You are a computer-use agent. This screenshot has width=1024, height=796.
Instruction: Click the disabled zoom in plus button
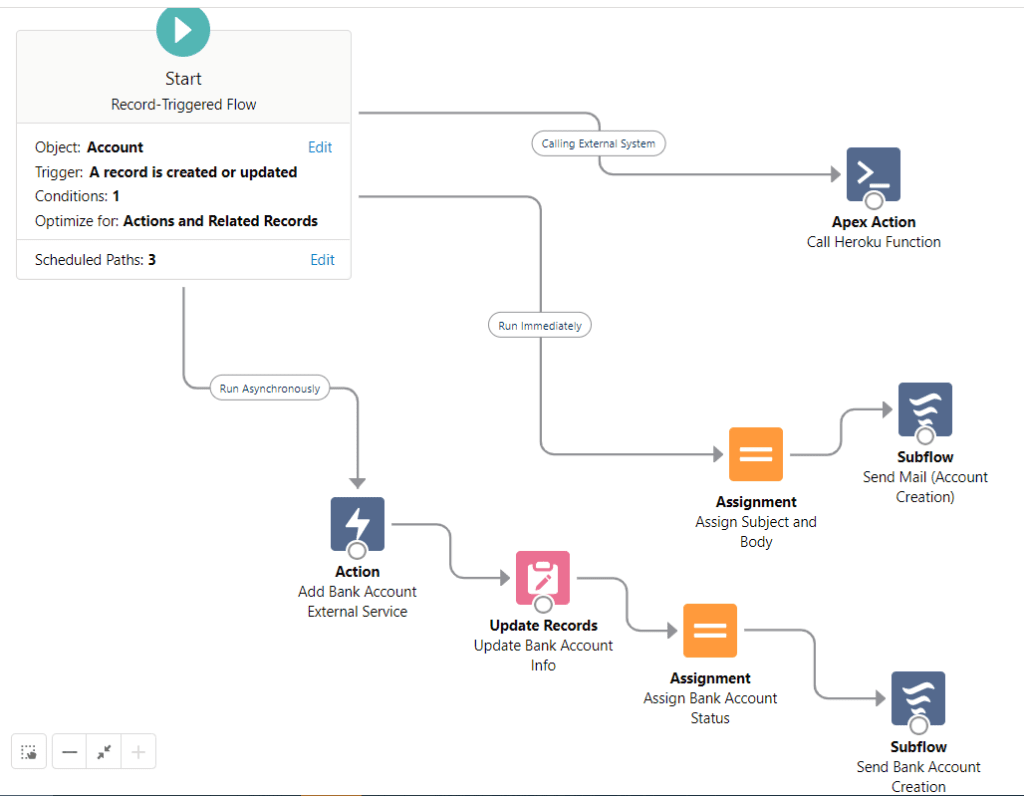click(x=139, y=751)
